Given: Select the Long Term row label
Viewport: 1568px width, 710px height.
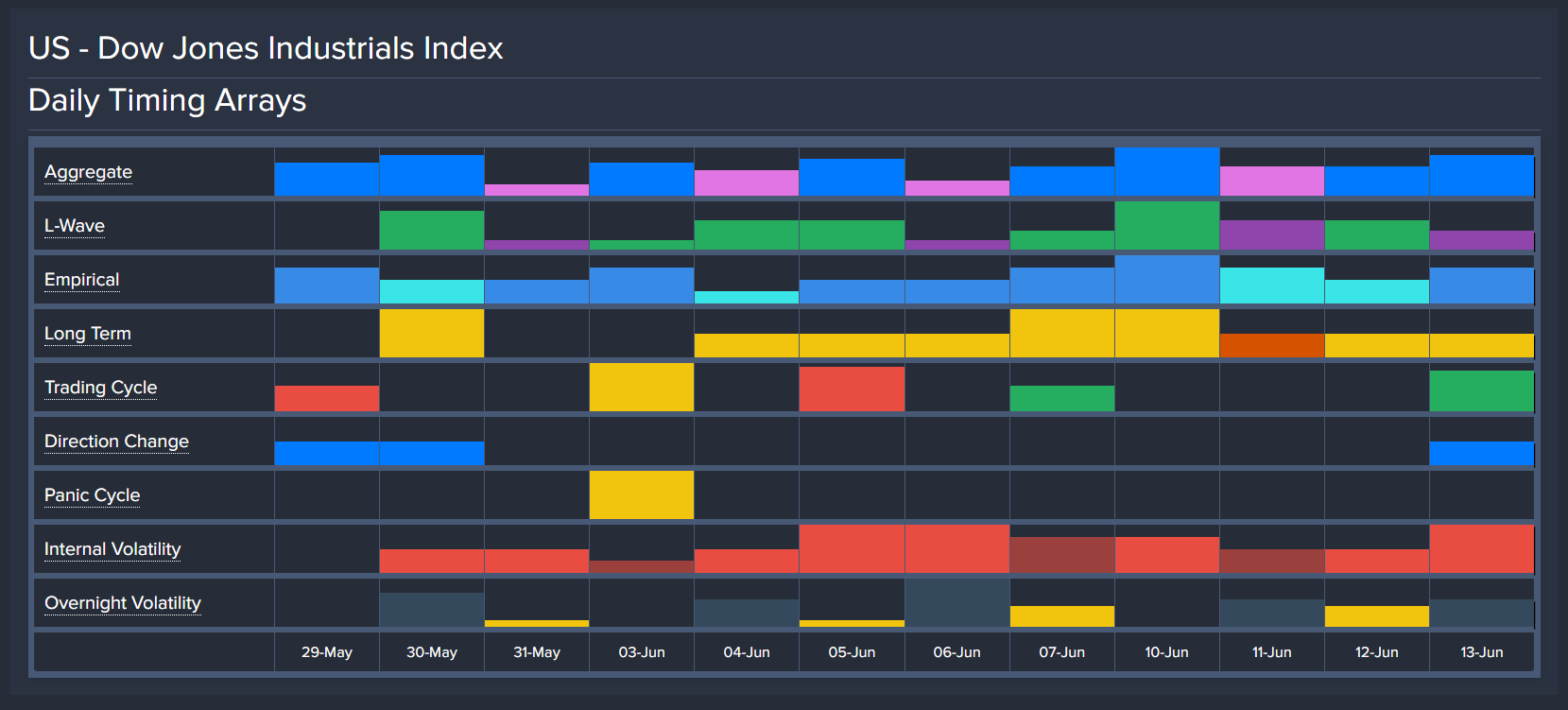Looking at the screenshot, I should pyautogui.click(x=88, y=334).
